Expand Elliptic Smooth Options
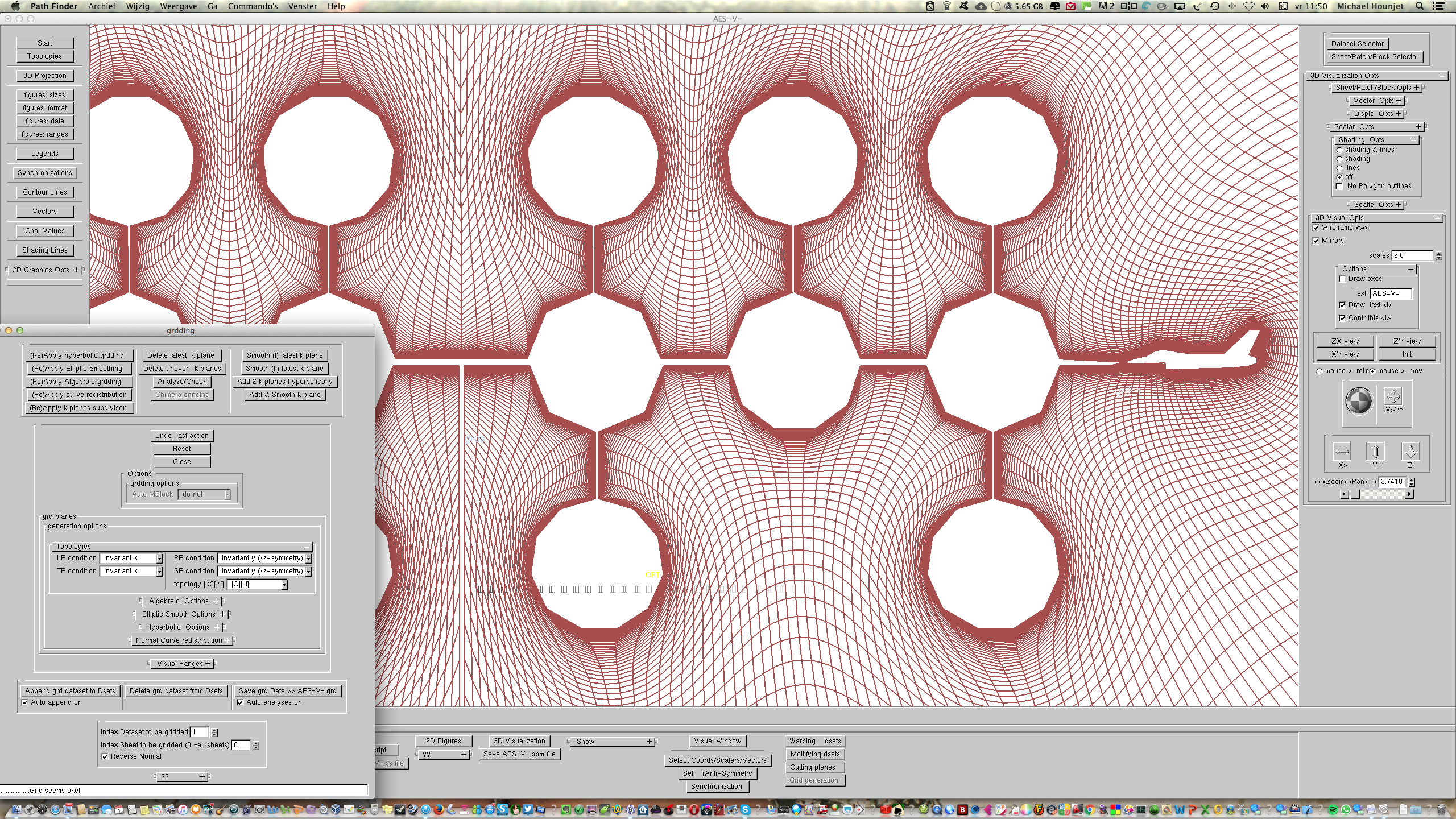The height and width of the screenshot is (819, 1456). 182,614
